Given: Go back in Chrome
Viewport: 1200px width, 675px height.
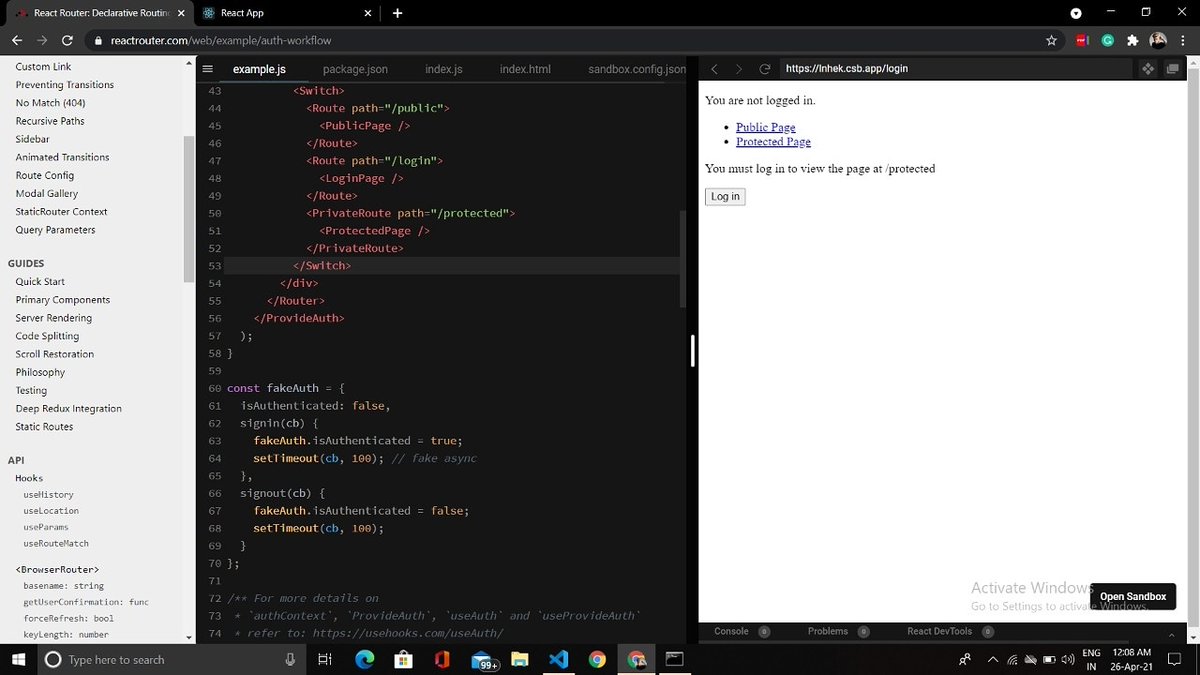Looking at the screenshot, I should 17,41.
